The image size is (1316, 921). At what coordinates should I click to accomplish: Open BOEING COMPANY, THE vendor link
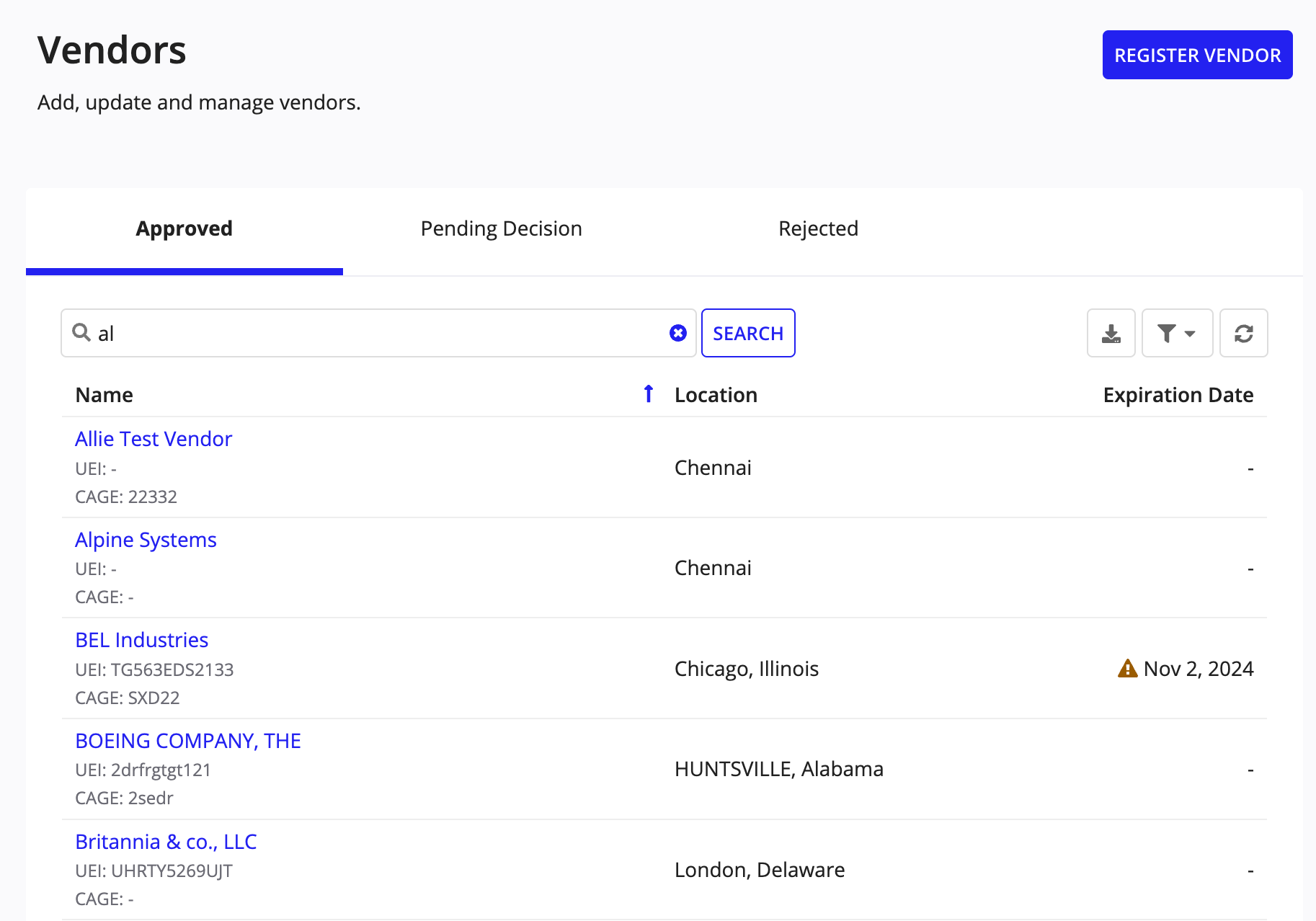click(188, 741)
